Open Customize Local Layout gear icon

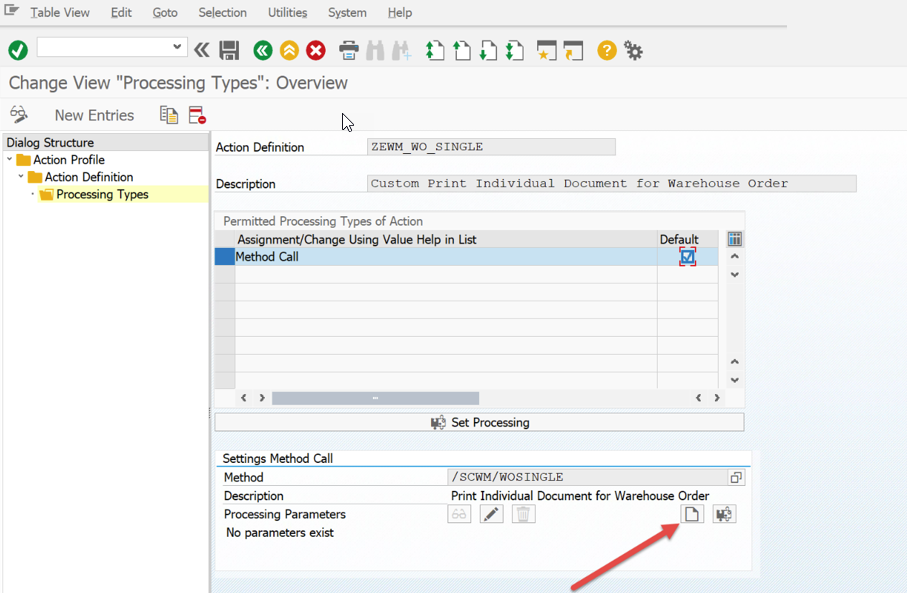coord(633,51)
